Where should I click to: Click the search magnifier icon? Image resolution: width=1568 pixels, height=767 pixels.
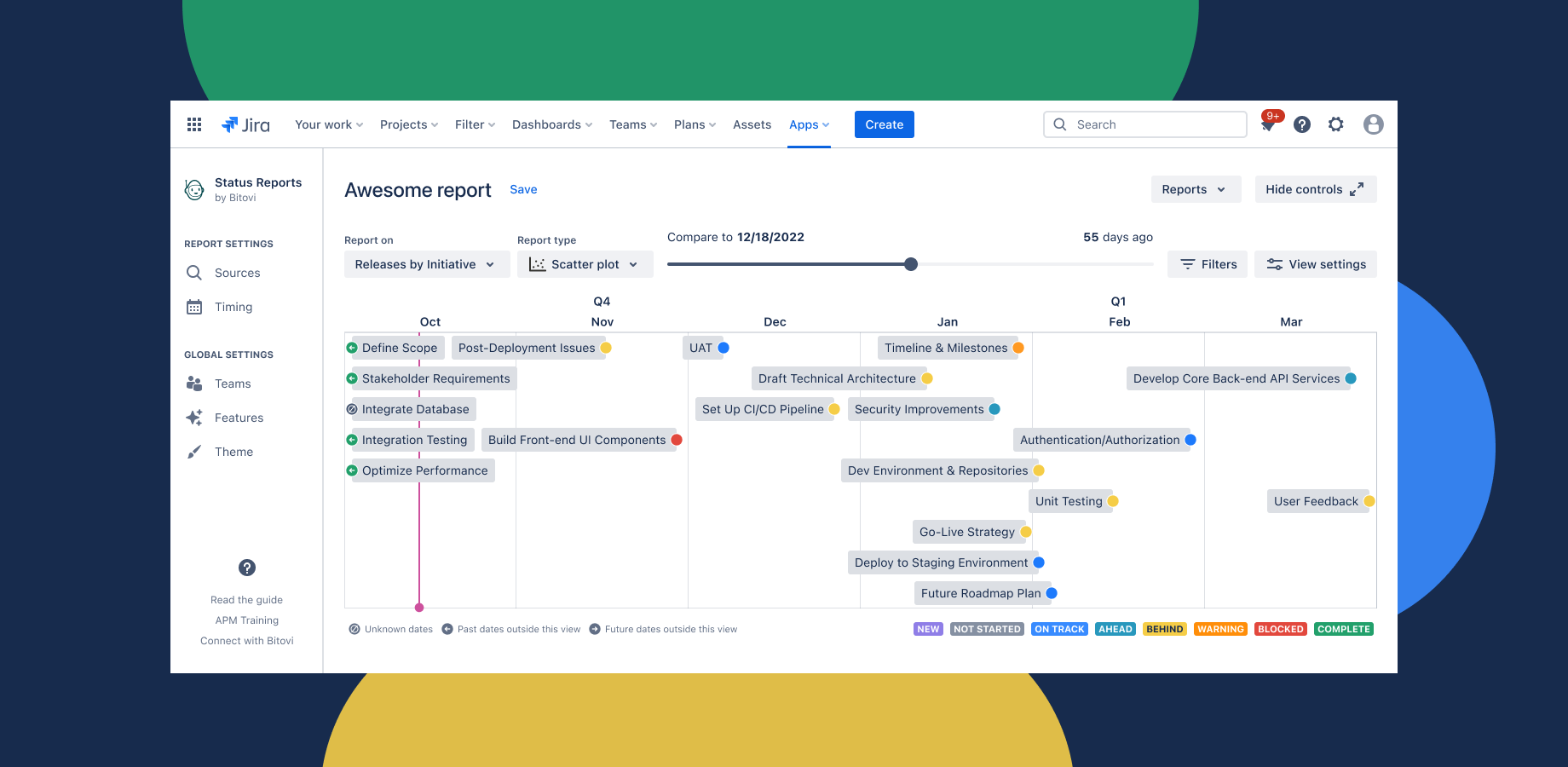(x=1060, y=124)
